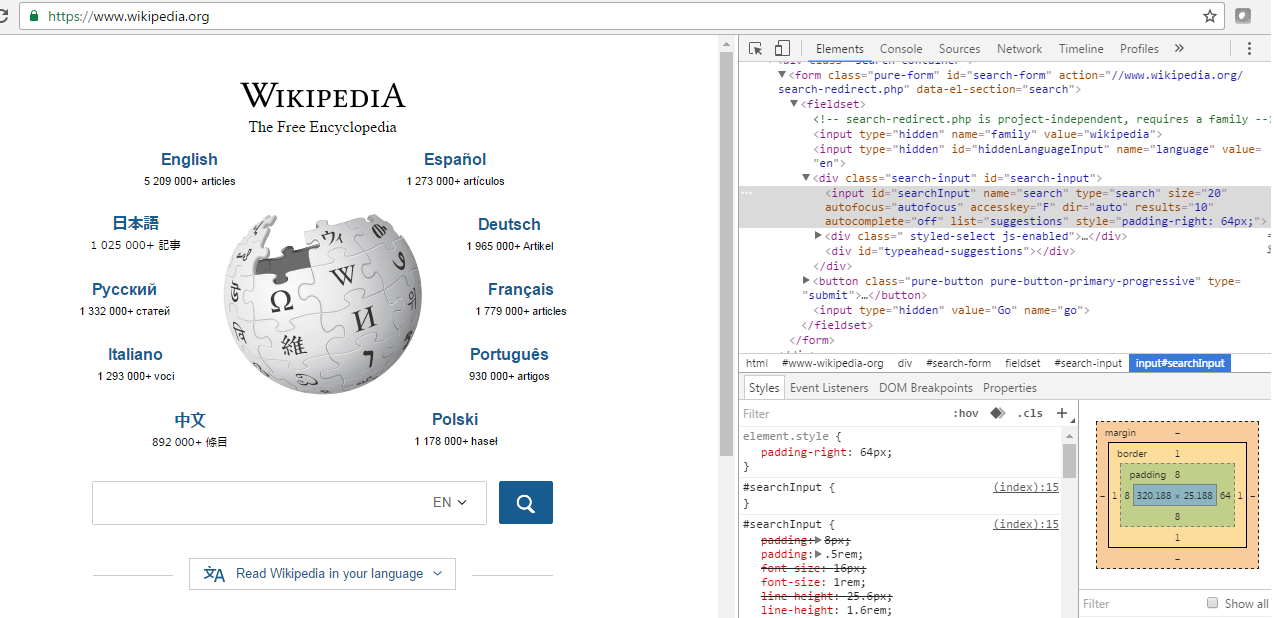Click the (index):15 stylesheet link
Screen dimensions: 1274x618
point(1025,487)
